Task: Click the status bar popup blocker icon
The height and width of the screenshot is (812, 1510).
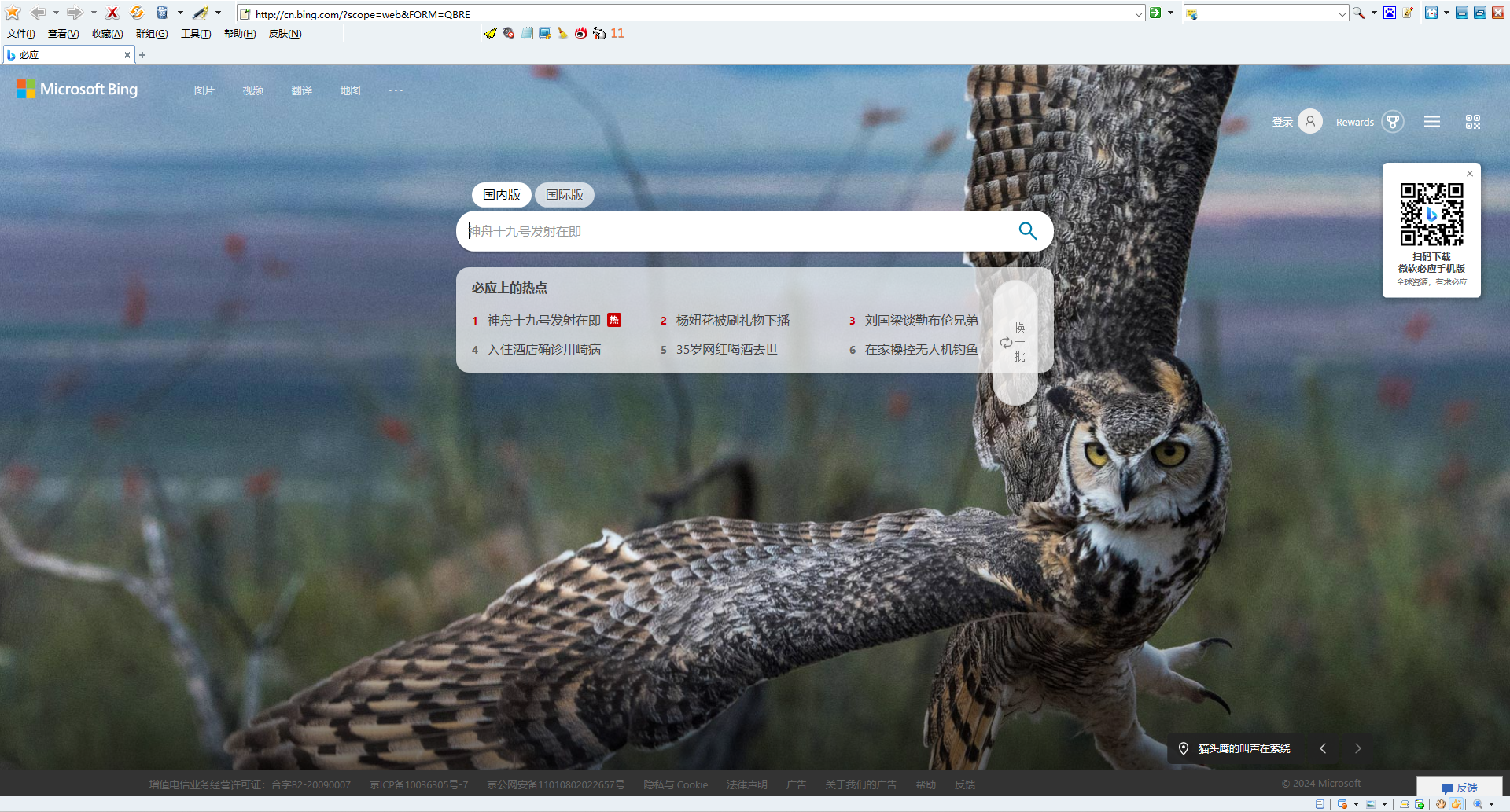Action: coord(1342,804)
